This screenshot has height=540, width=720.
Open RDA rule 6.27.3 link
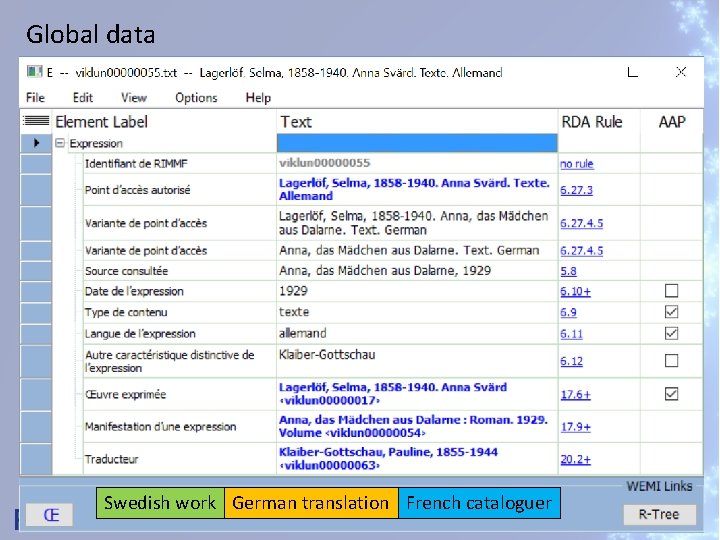[x=576, y=190]
